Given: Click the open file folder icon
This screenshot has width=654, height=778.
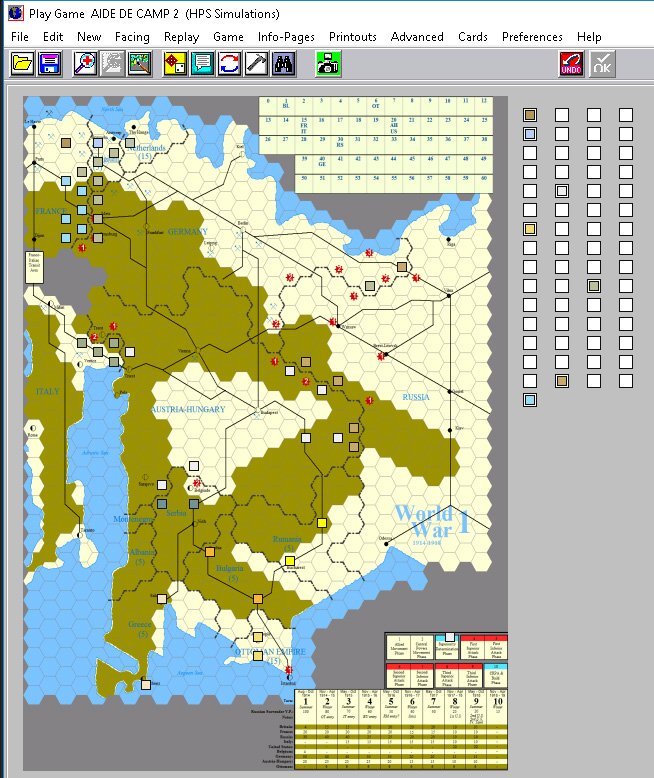Looking at the screenshot, I should pos(22,63).
